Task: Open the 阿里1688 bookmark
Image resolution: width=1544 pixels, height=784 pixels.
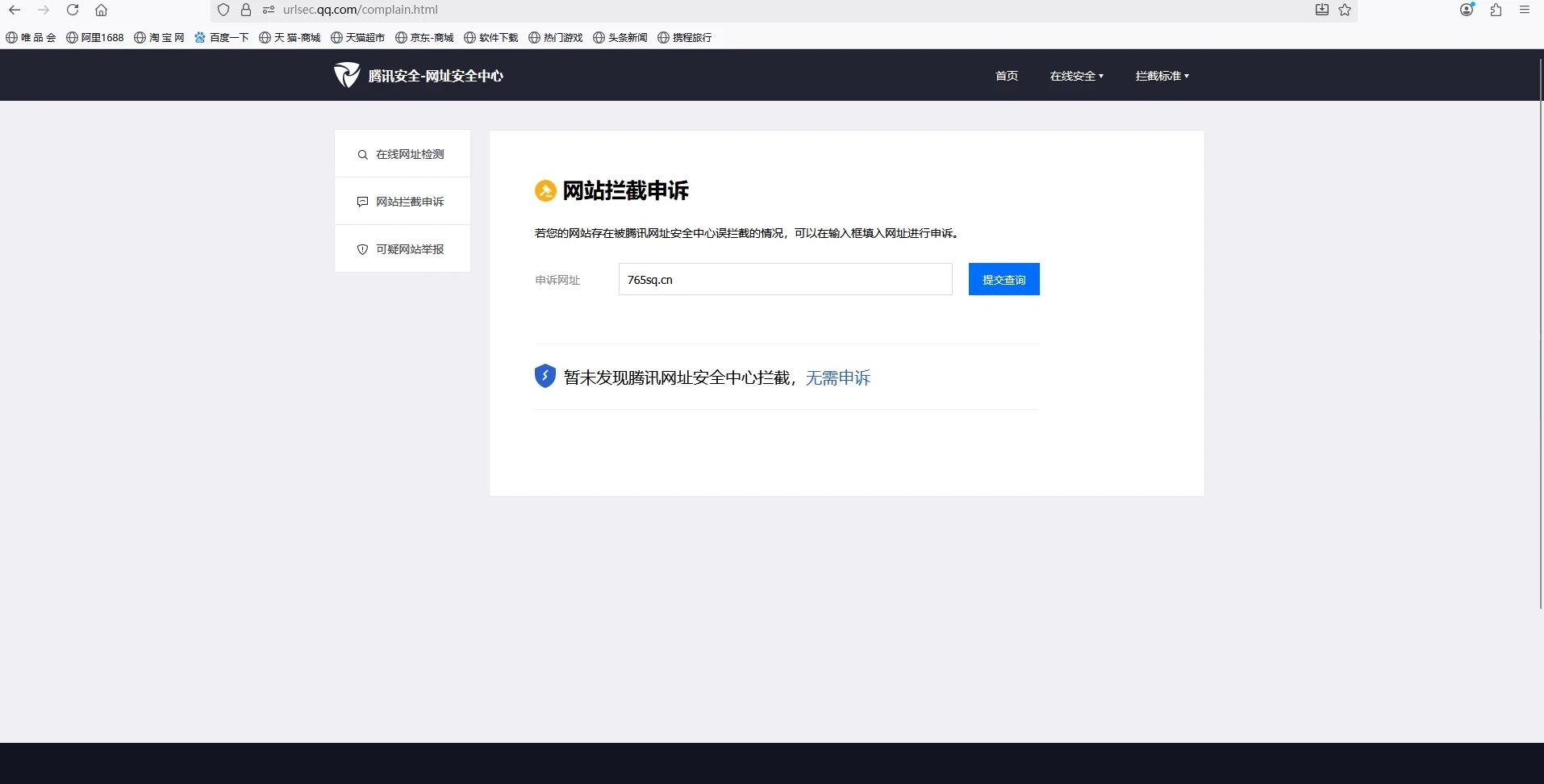Action: (95, 37)
